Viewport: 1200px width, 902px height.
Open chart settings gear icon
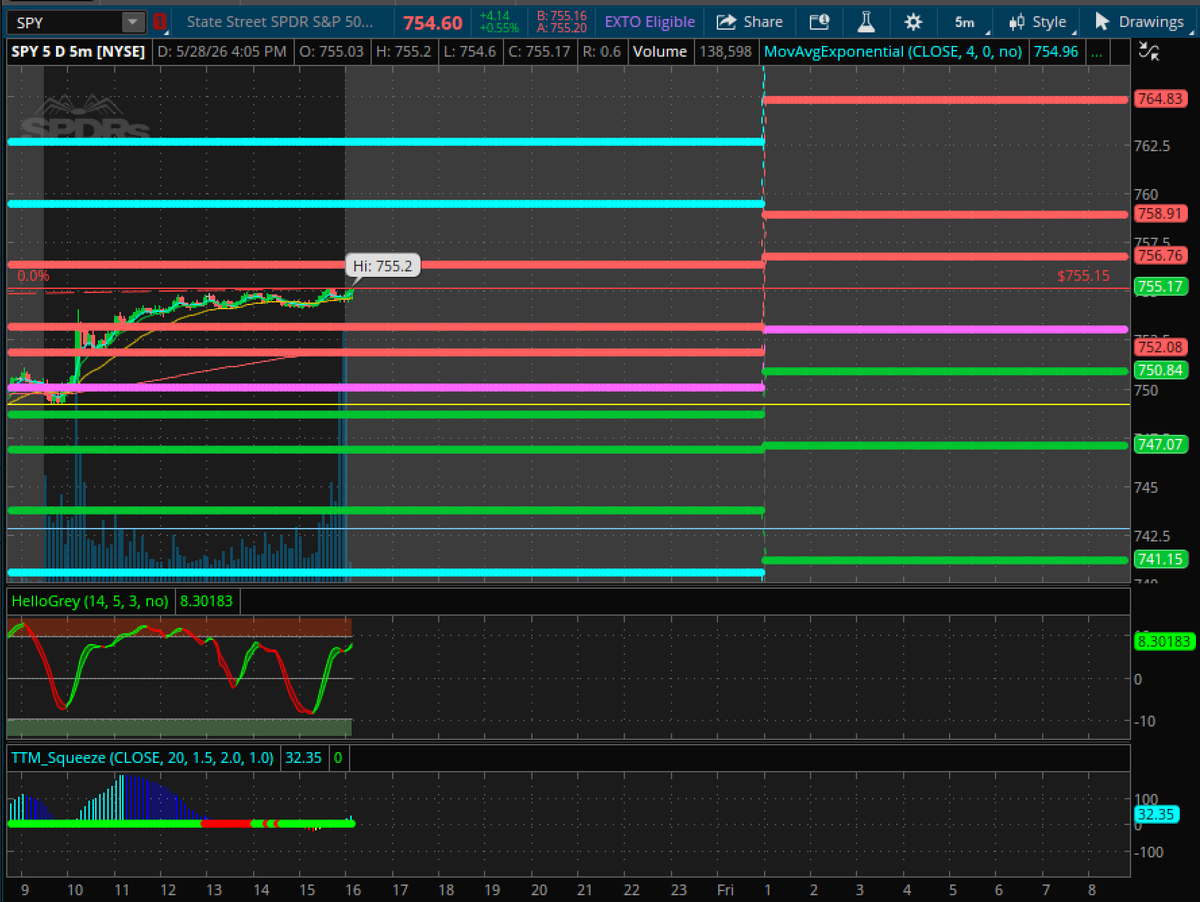(913, 22)
